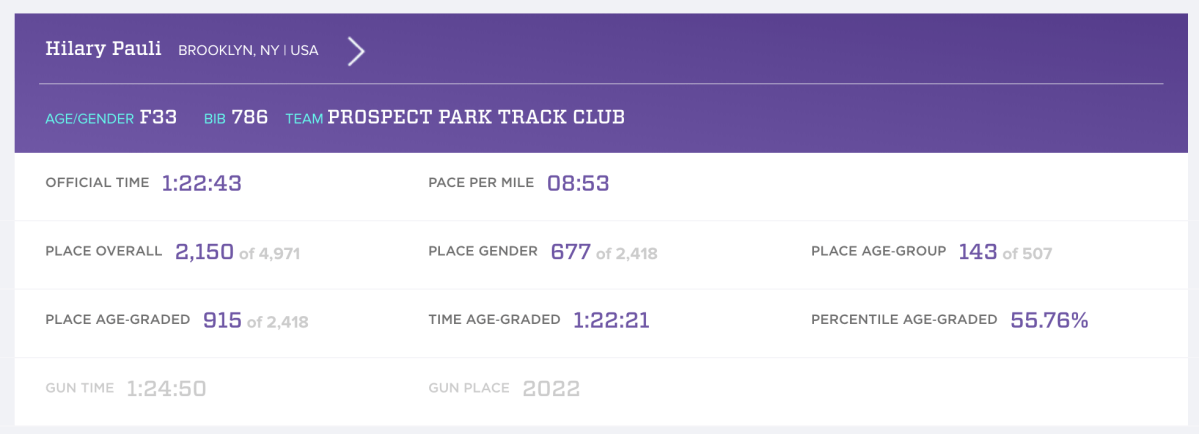1199x434 pixels.
Task: Click the place gender value 677
Action: click(570, 252)
